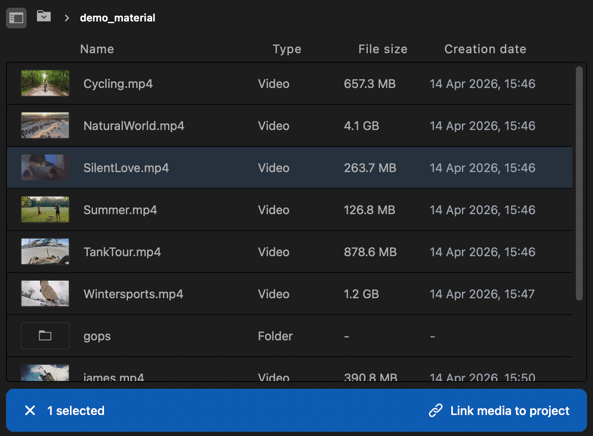Click the 4.1 GB file size

361,126
